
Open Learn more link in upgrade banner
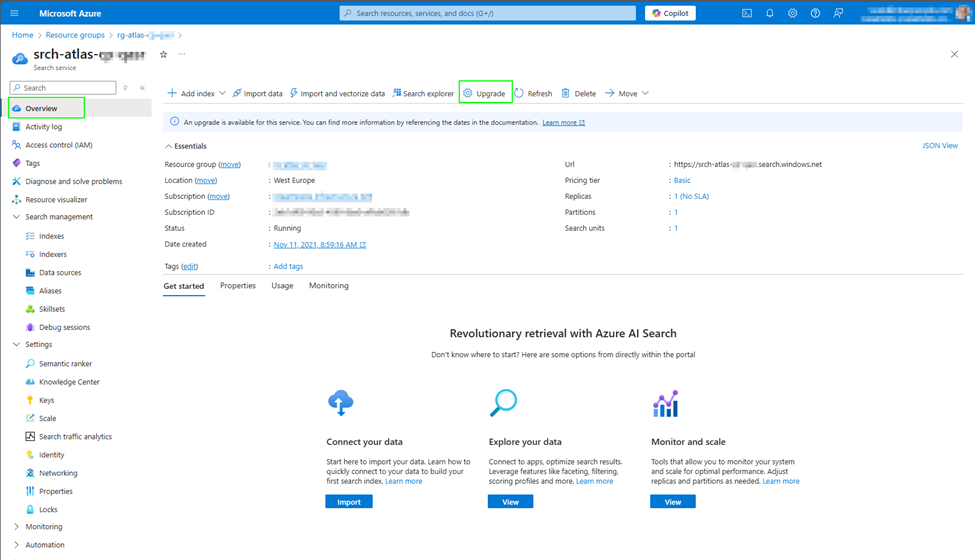[x=563, y=122]
